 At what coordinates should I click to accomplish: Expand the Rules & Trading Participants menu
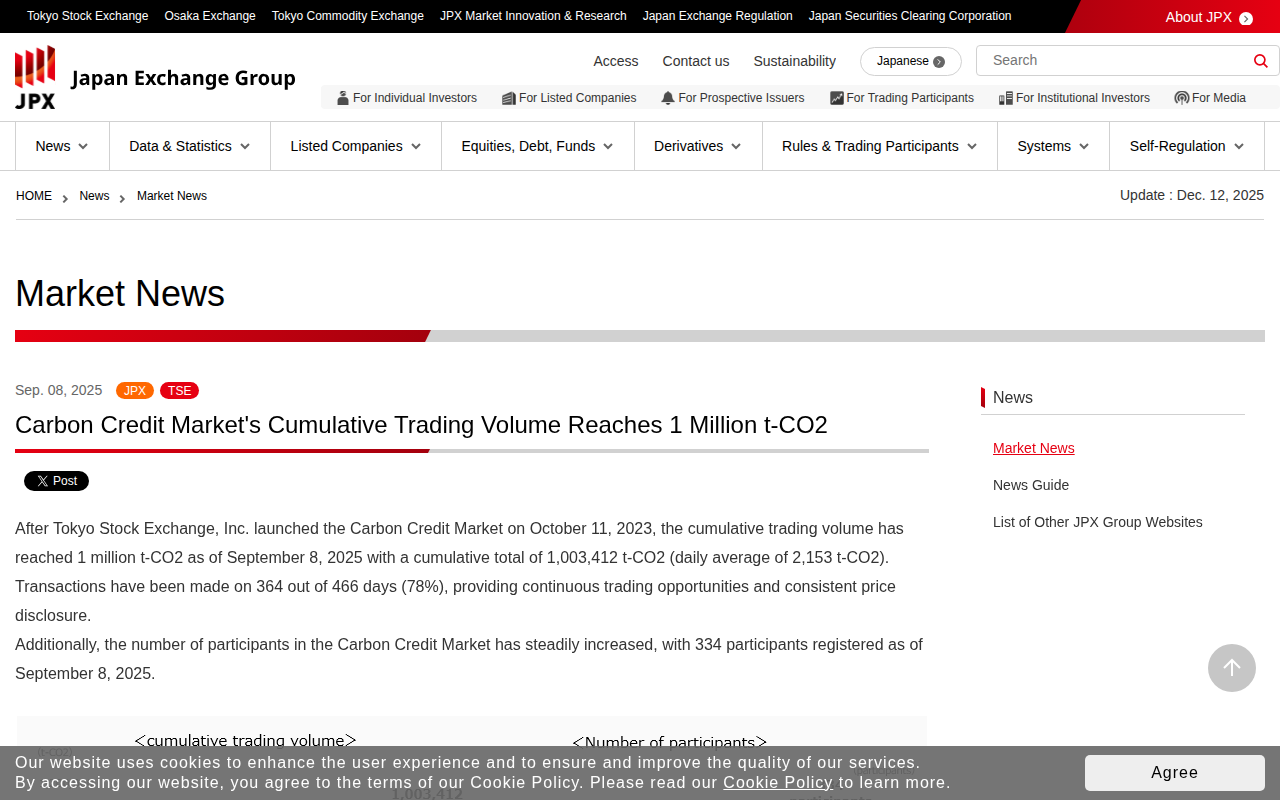tap(880, 146)
